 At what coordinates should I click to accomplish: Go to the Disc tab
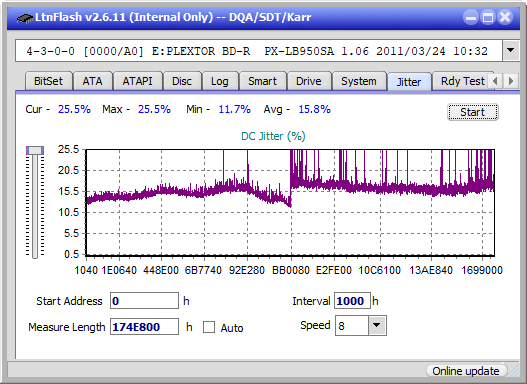(x=182, y=81)
